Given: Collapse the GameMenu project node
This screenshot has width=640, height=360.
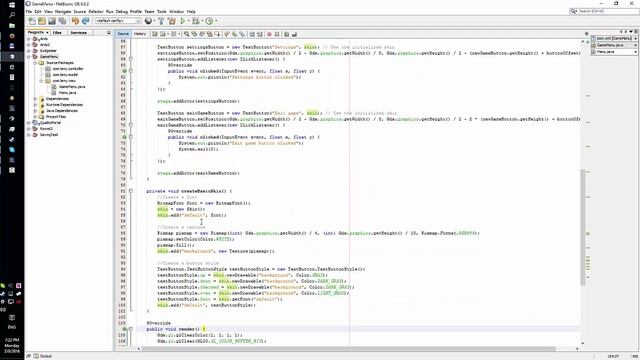Looking at the screenshot, I should [x=29, y=57].
